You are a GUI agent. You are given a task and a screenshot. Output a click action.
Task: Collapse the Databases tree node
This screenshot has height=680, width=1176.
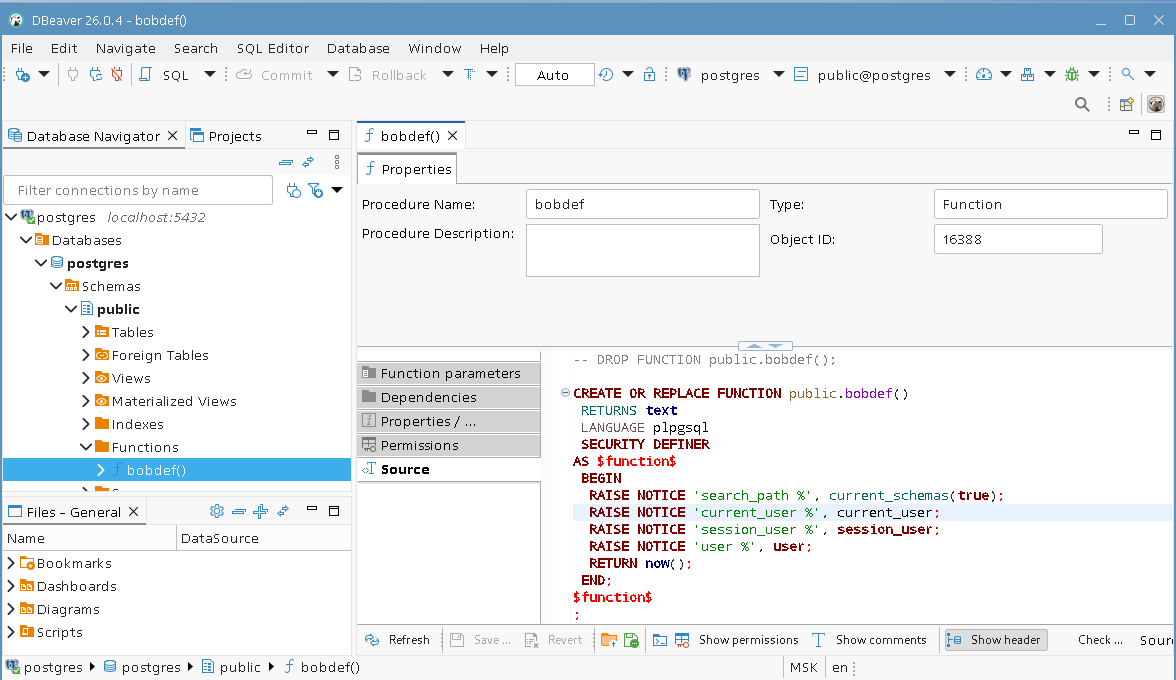[x=26, y=240]
